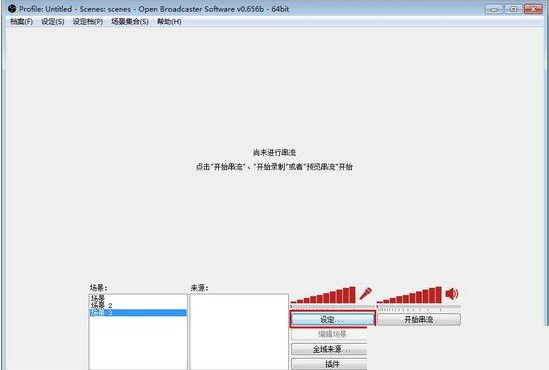Open the 帮助(H) help menu
The height and width of the screenshot is (370, 549).
pyautogui.click(x=169, y=22)
